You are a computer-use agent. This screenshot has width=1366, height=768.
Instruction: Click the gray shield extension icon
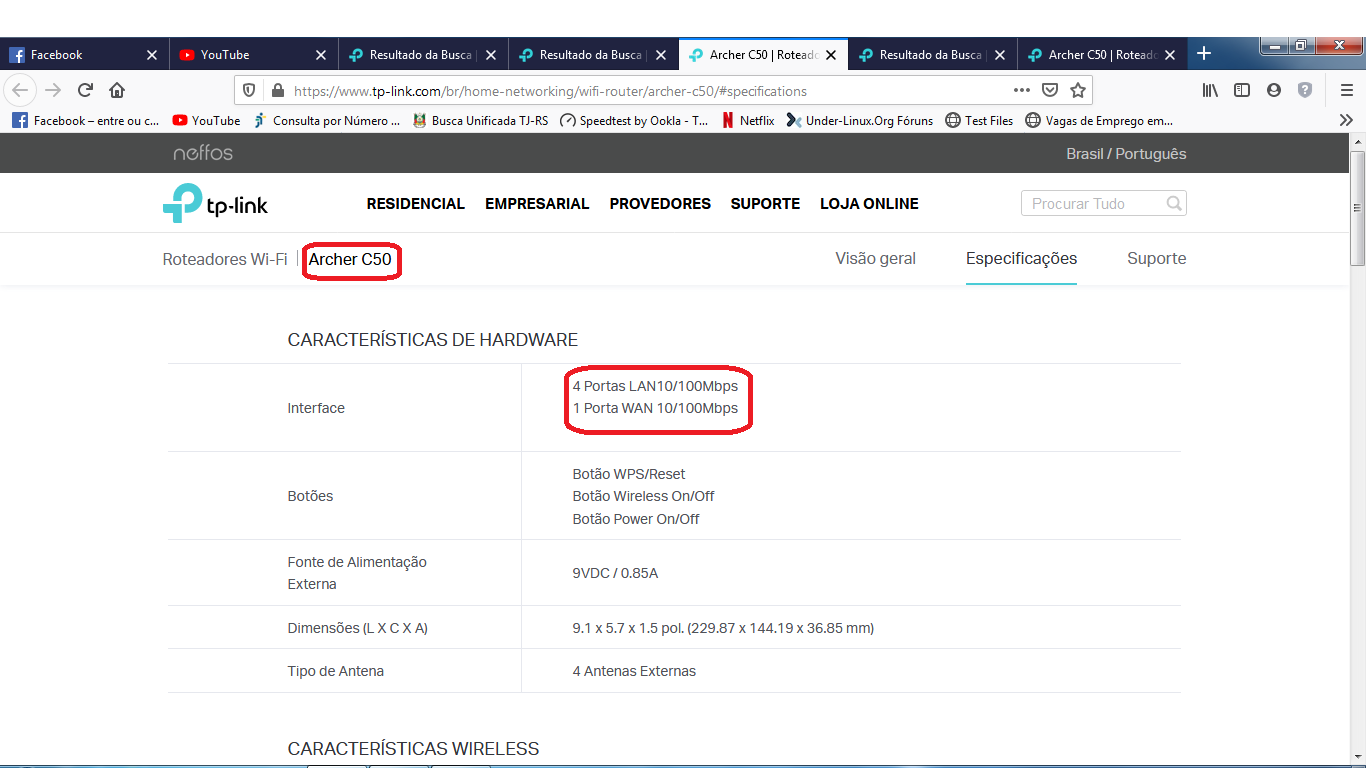(1305, 90)
